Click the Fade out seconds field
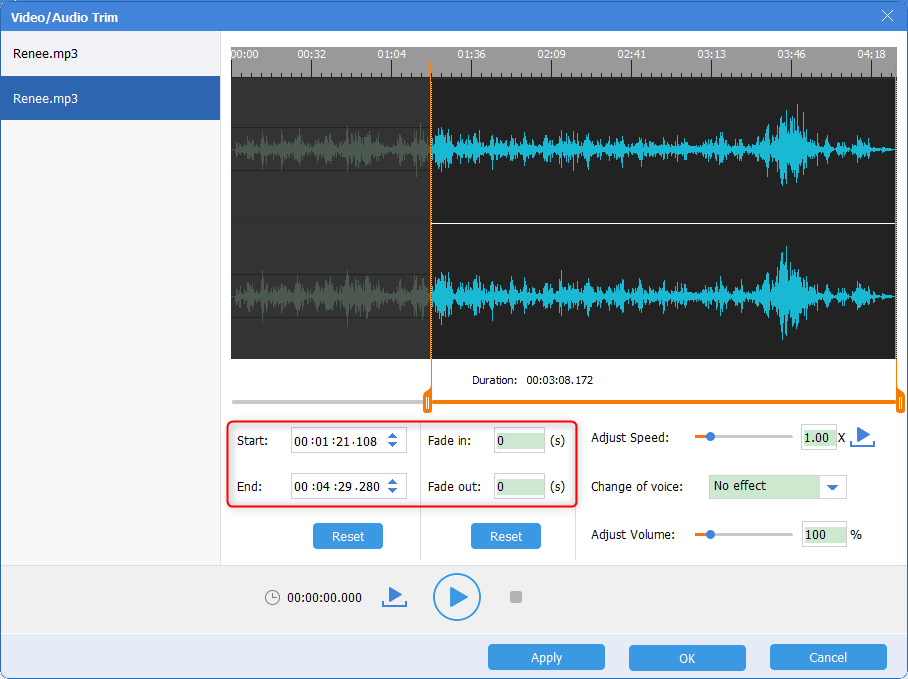 point(519,486)
